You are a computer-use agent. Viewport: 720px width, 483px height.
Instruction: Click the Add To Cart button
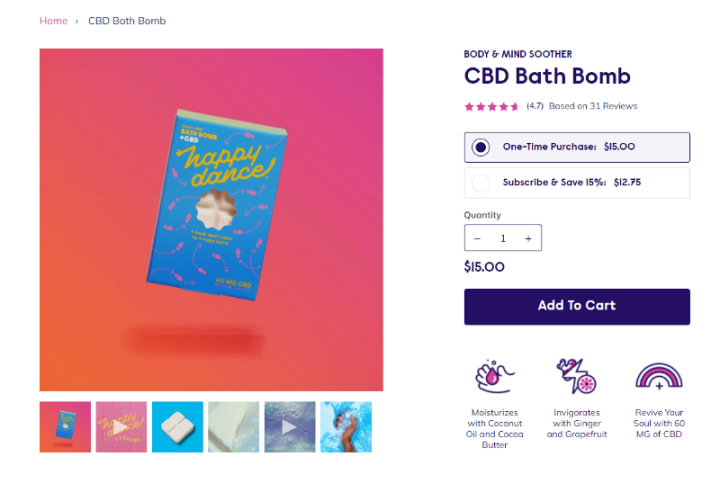(x=577, y=307)
